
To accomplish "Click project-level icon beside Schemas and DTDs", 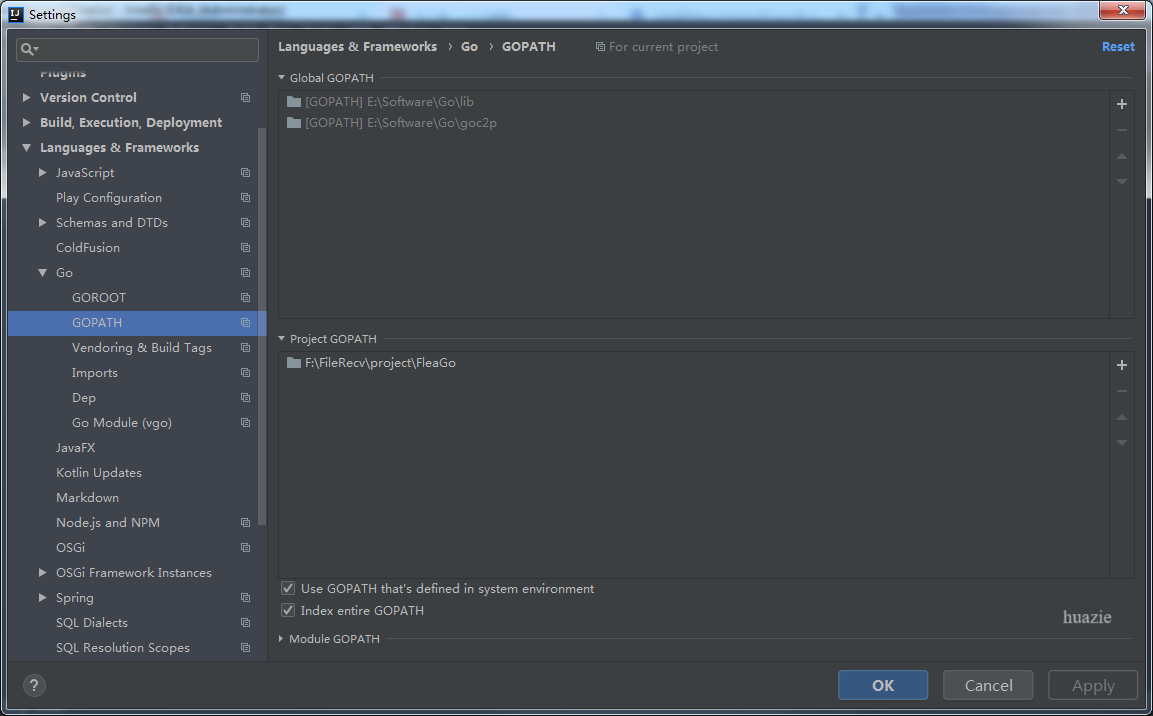I will pos(246,223).
